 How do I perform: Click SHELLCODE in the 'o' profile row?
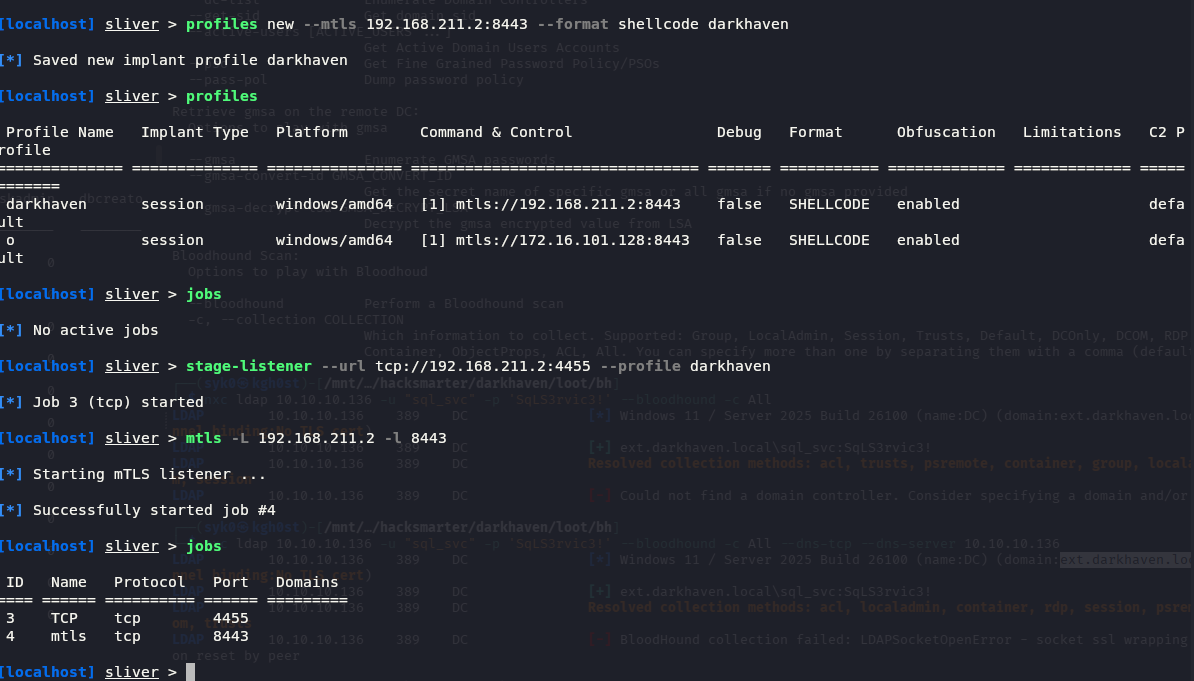(829, 240)
